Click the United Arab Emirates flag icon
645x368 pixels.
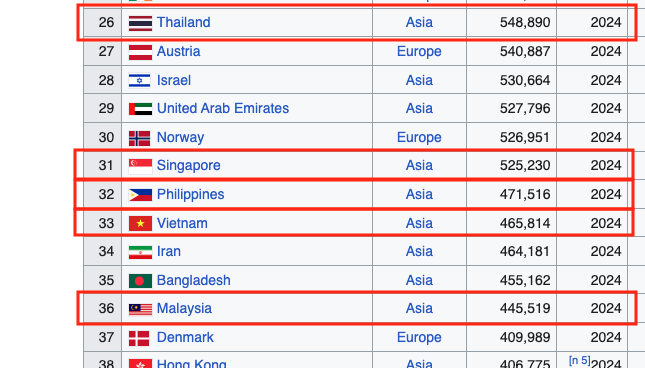[140, 109]
